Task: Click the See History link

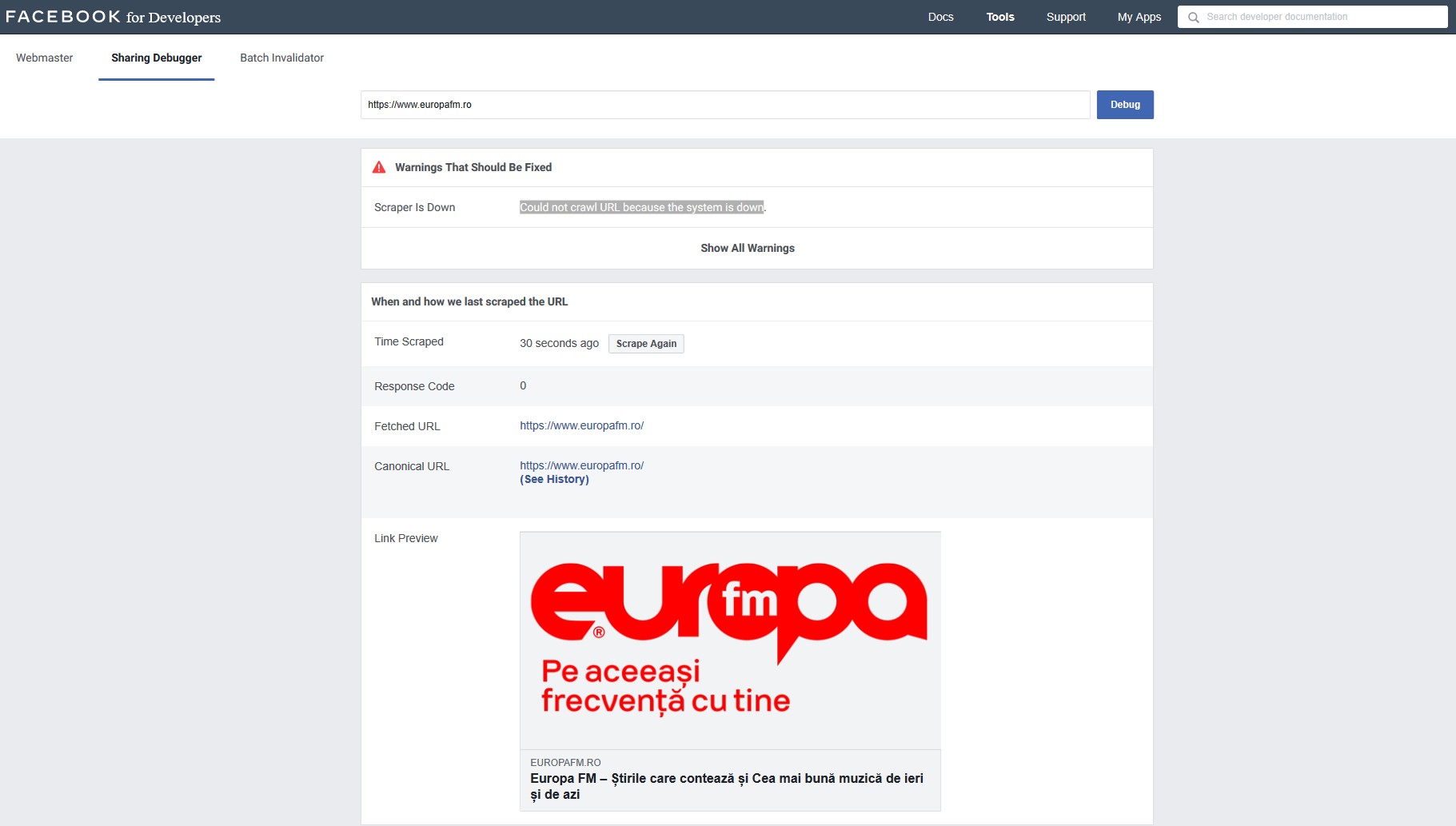Action: click(554, 479)
